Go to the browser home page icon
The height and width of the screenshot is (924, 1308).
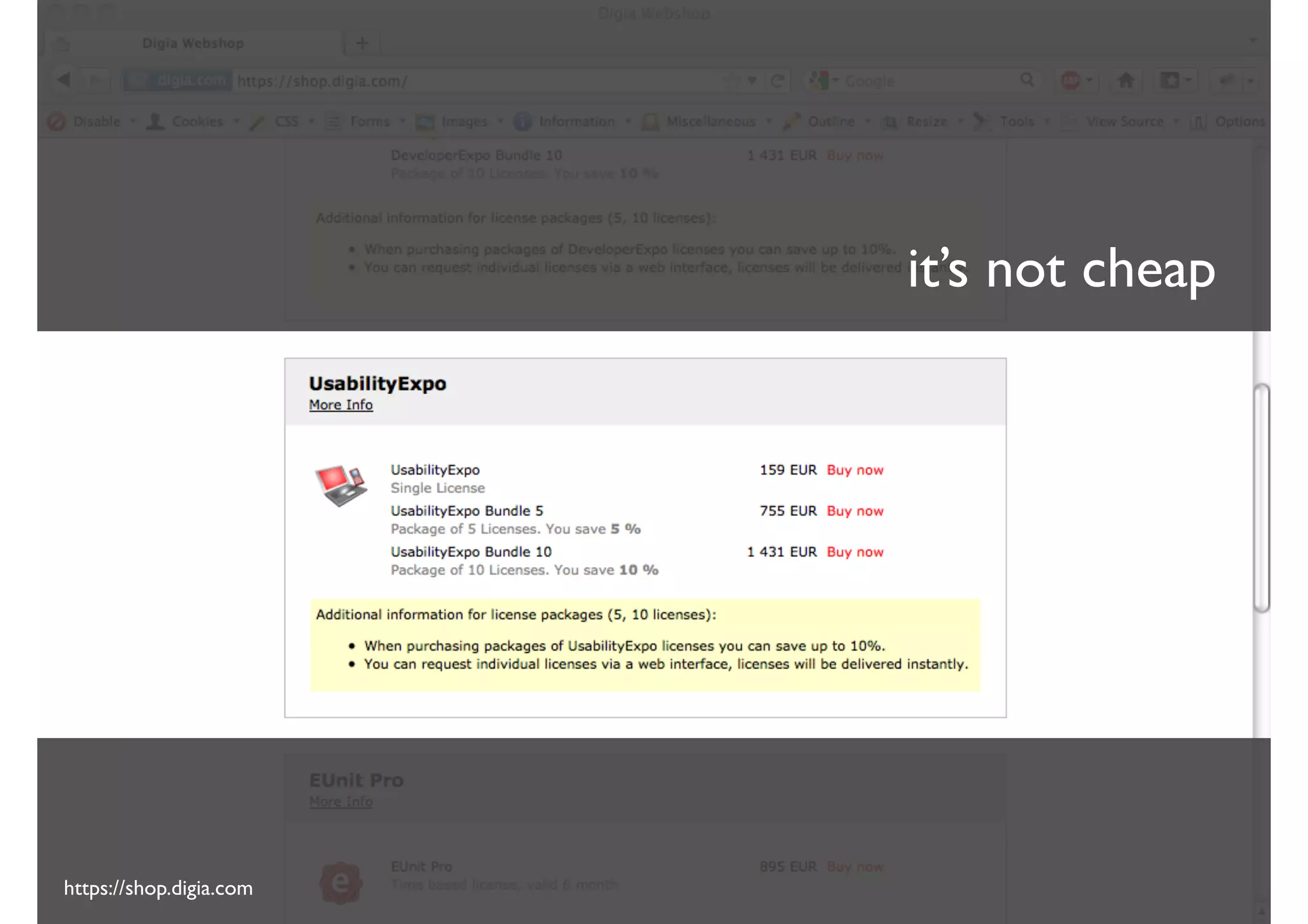tap(1126, 80)
